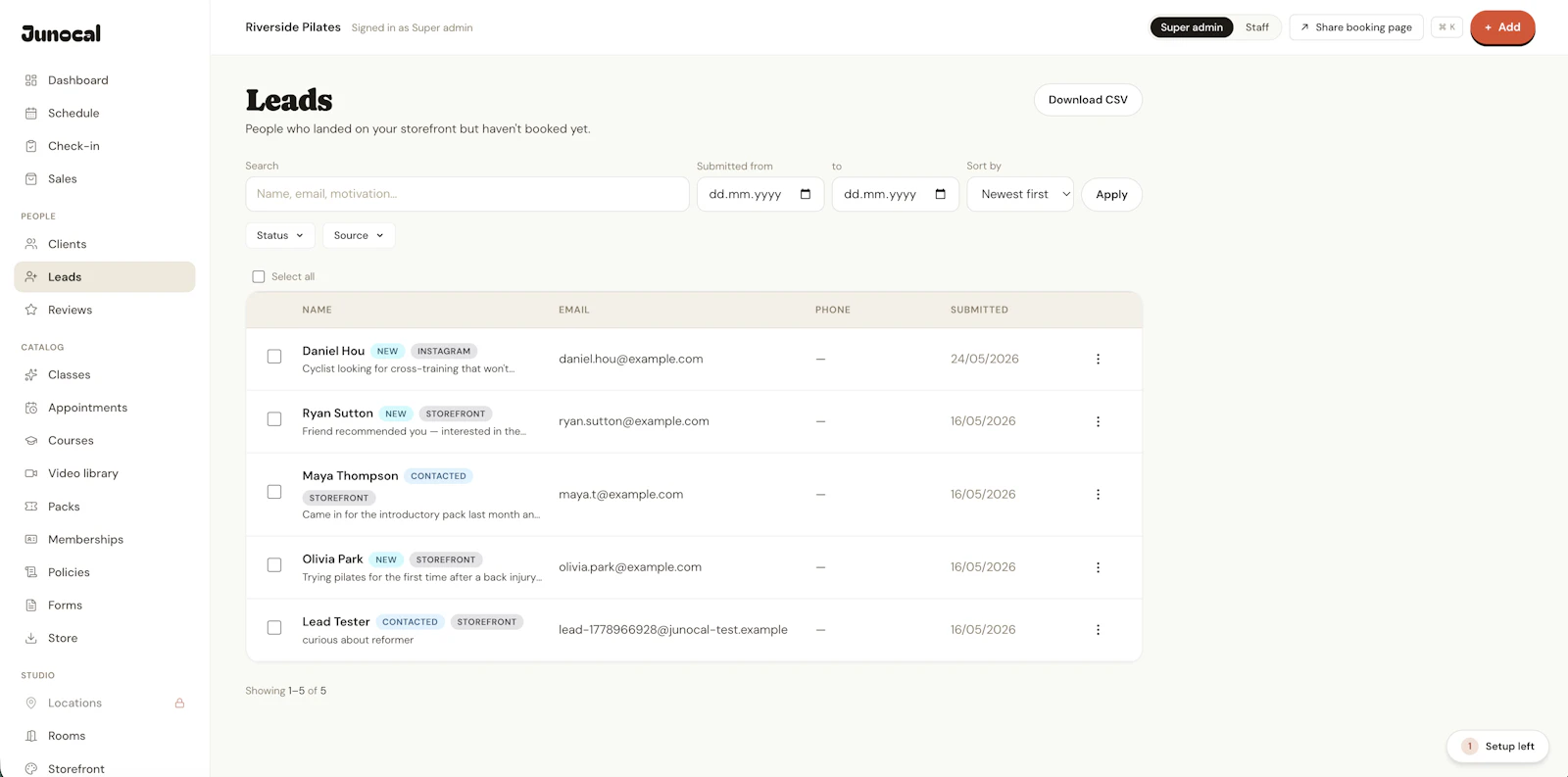Check the box for Olivia Park
The width and height of the screenshot is (1568, 777).
274,565
